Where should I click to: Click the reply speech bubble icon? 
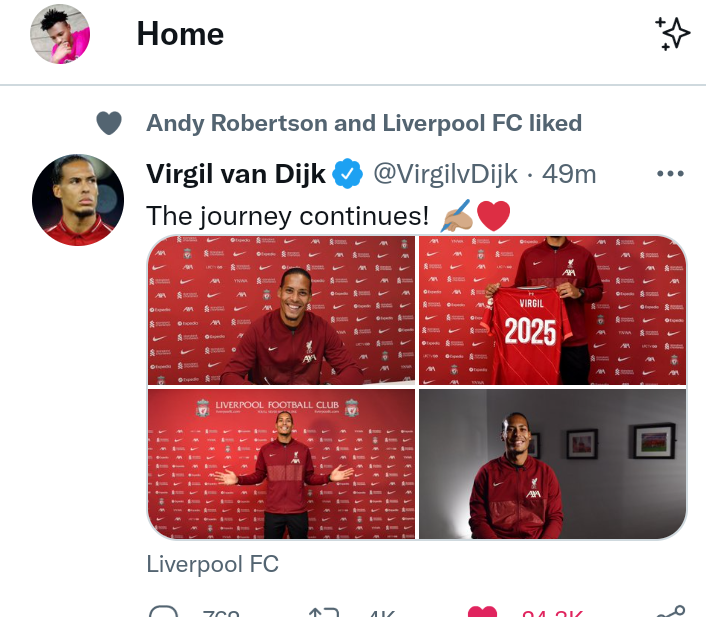coord(163,612)
